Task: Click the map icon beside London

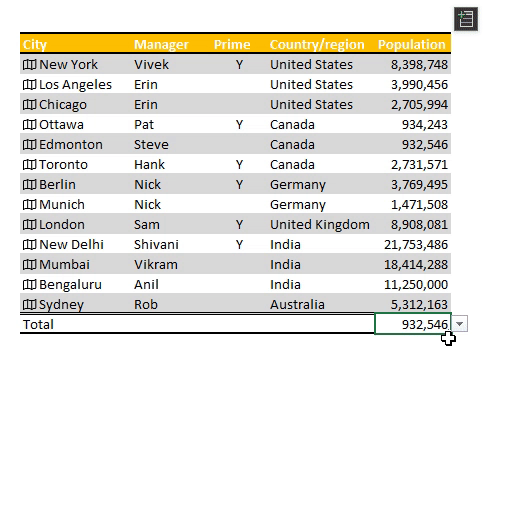Action: (29, 224)
